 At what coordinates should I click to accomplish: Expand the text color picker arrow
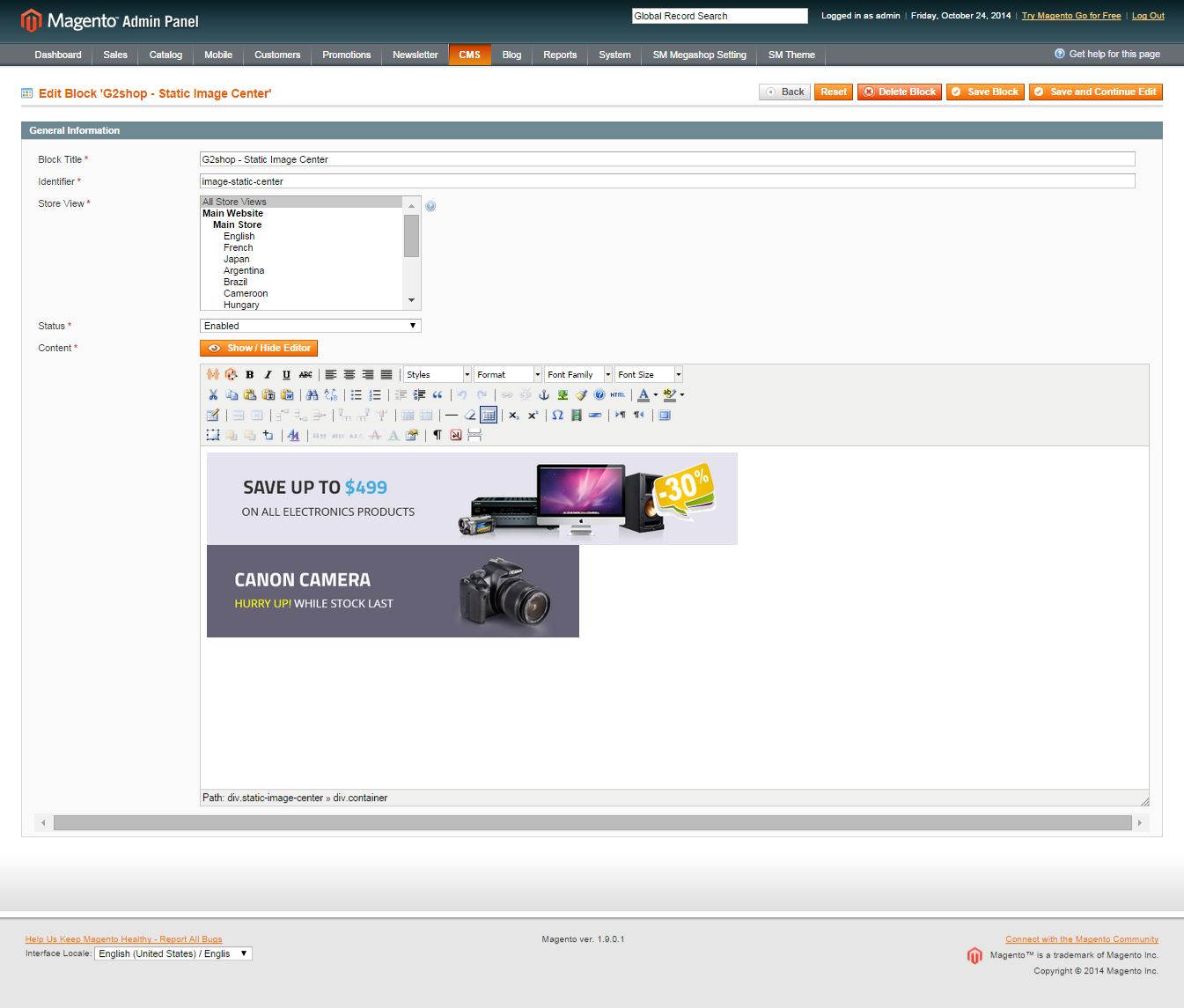tap(656, 395)
